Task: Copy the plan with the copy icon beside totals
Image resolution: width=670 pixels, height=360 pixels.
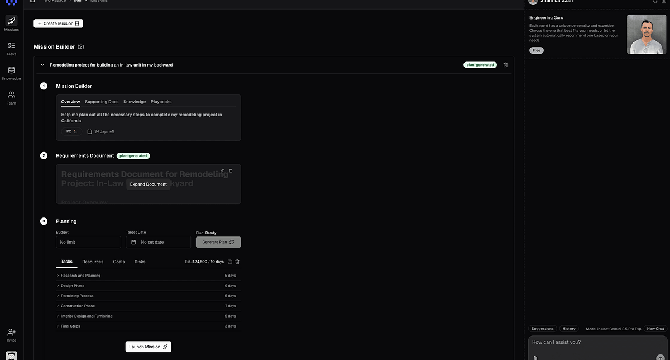Action: click(230, 261)
